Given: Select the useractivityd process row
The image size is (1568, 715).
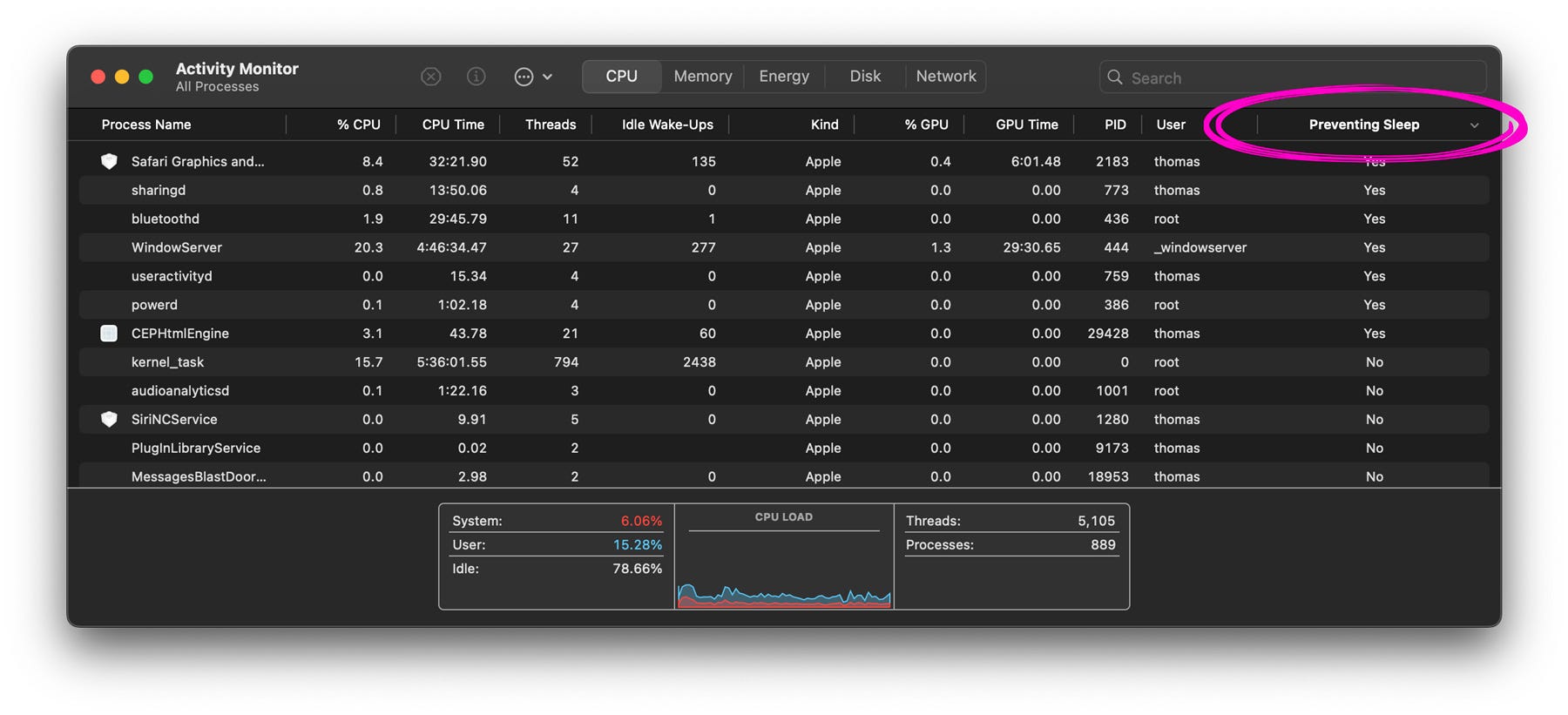Looking at the screenshot, I should 784,276.
